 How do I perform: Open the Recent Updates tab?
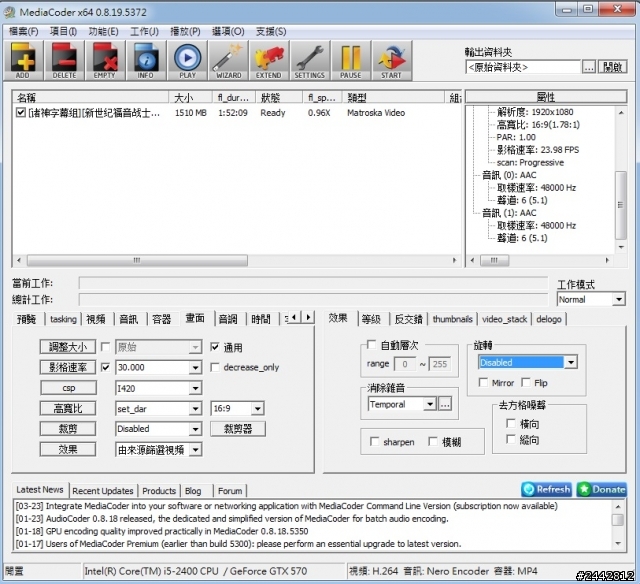pos(103,491)
